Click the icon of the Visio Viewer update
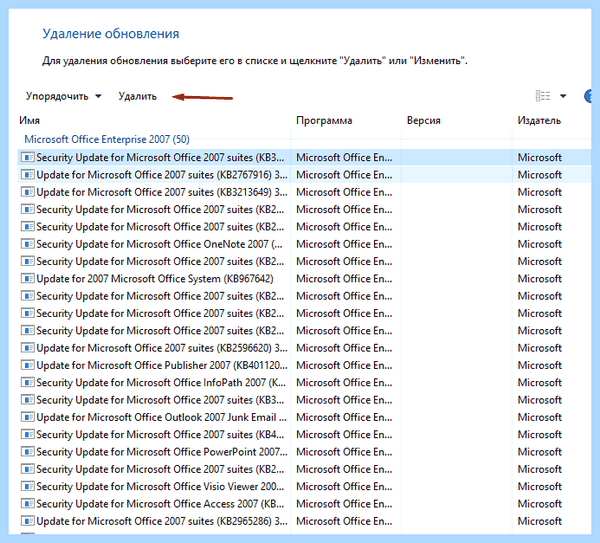Viewport: 600px width, 543px height. (28, 486)
